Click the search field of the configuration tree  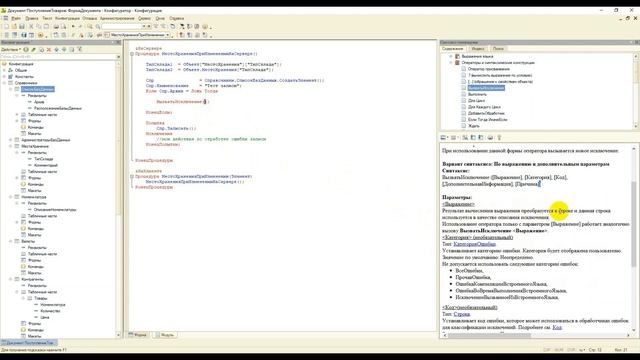58,57
